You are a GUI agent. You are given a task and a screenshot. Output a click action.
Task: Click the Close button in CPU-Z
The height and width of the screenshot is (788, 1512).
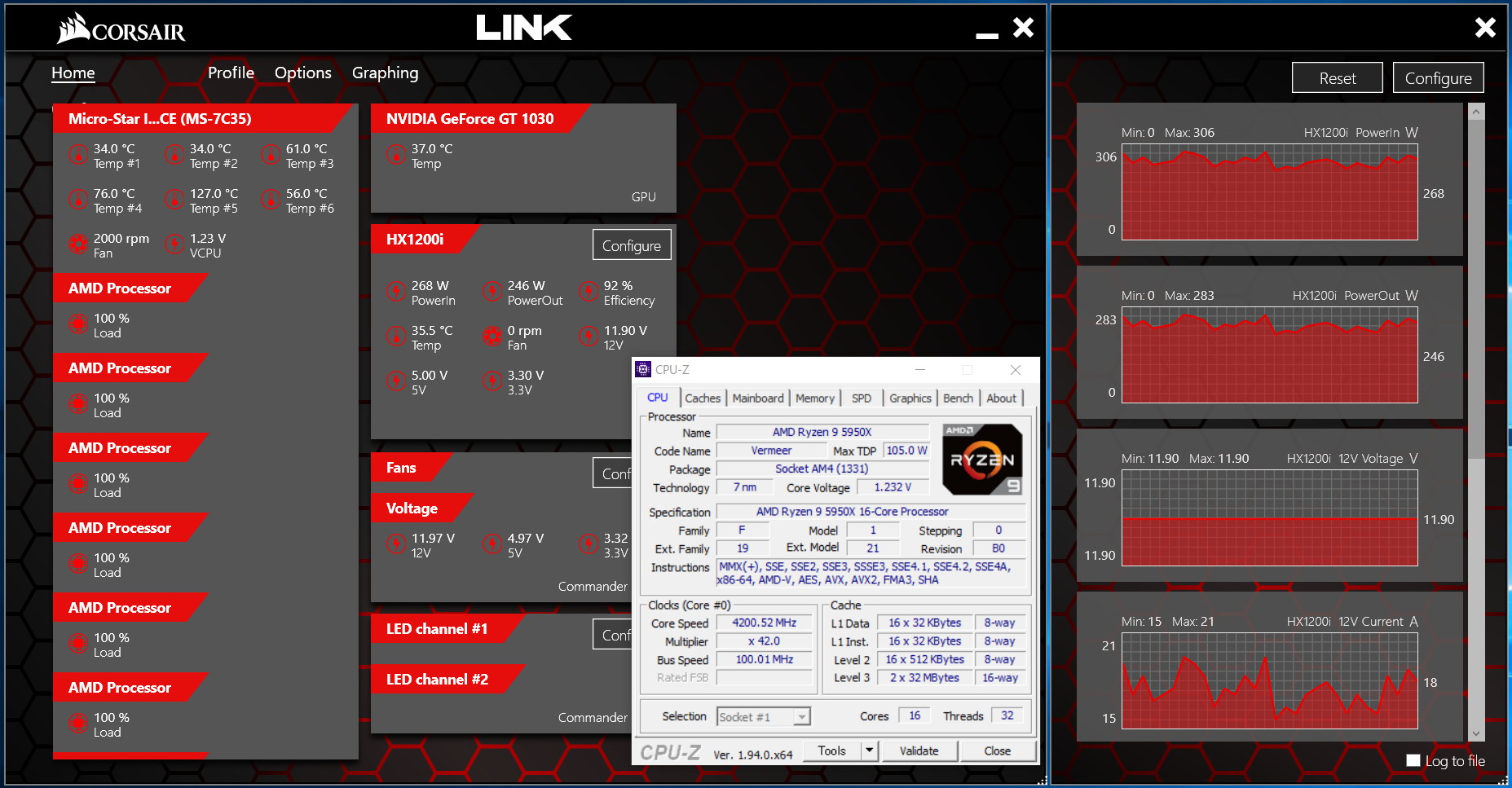point(998,751)
